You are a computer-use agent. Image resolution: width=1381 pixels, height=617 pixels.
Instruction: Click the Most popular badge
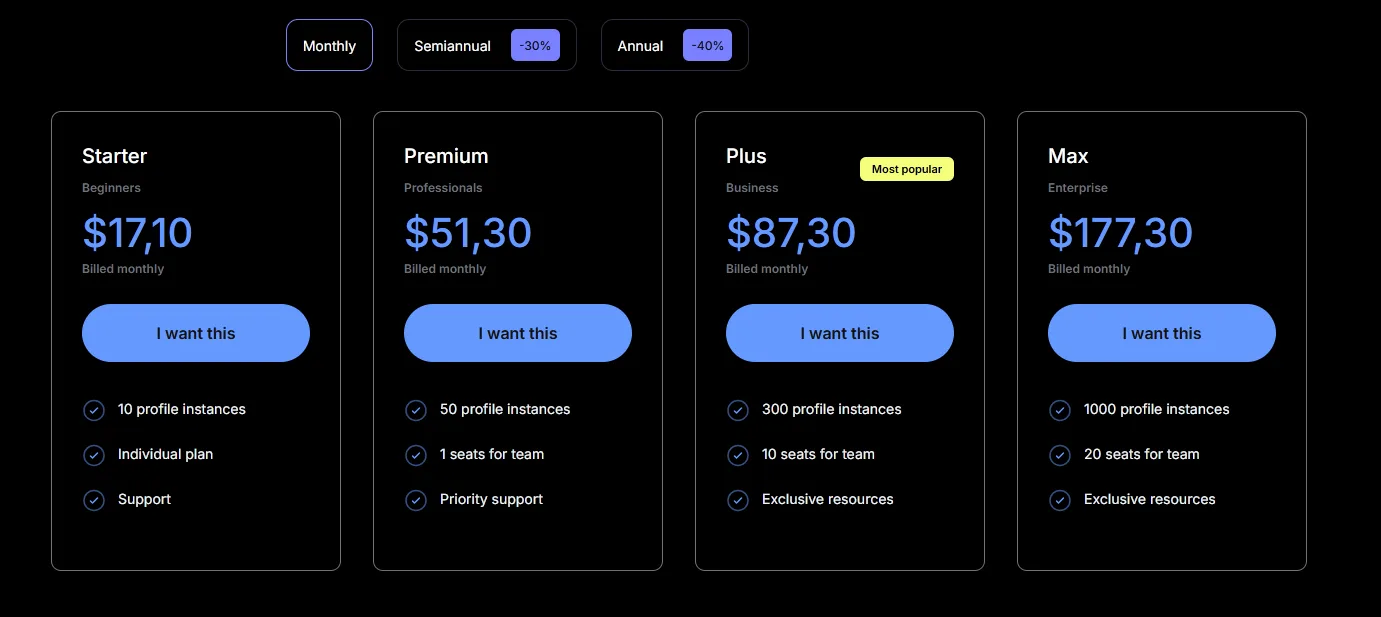(907, 169)
